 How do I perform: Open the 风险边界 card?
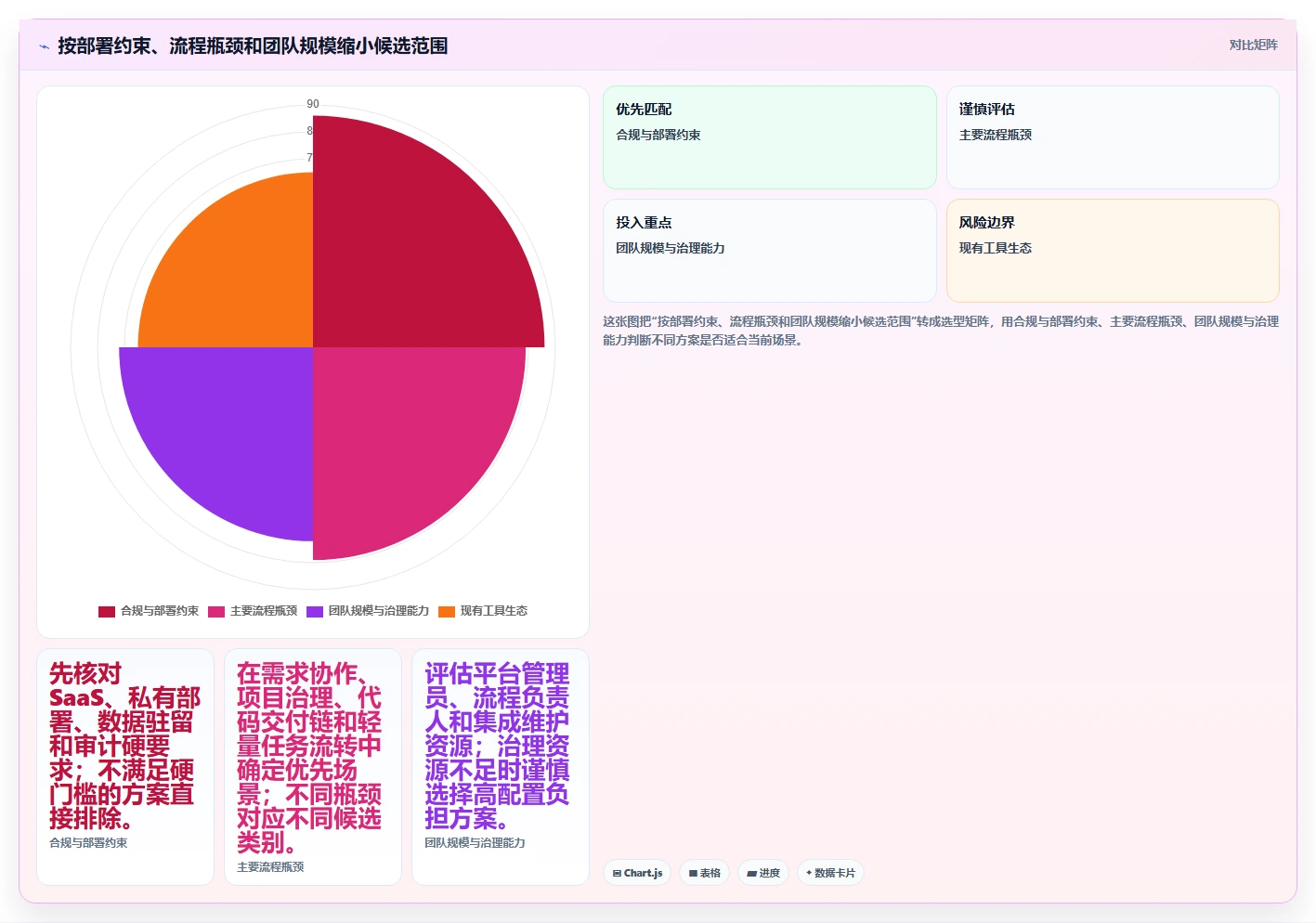[1113, 251]
